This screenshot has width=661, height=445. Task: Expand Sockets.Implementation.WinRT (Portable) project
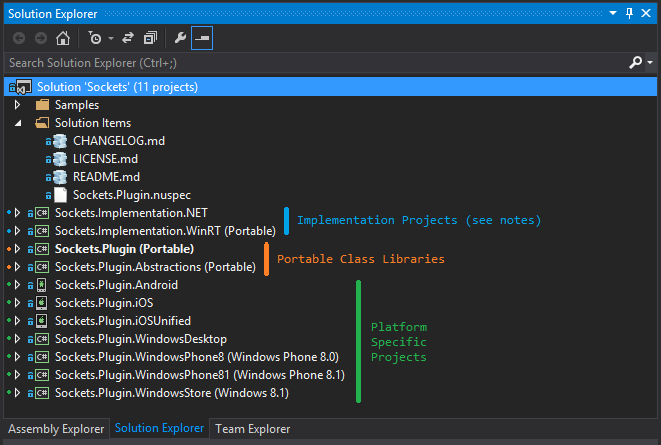pyautogui.click(x=17, y=231)
